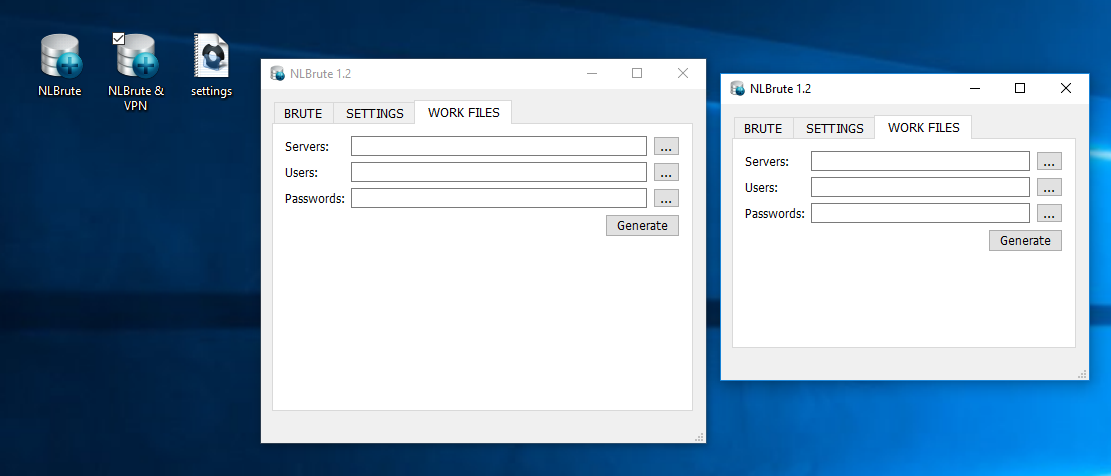The height and width of the screenshot is (476, 1111).
Task: Browse for Servers file in larger window
Action: coord(666,147)
